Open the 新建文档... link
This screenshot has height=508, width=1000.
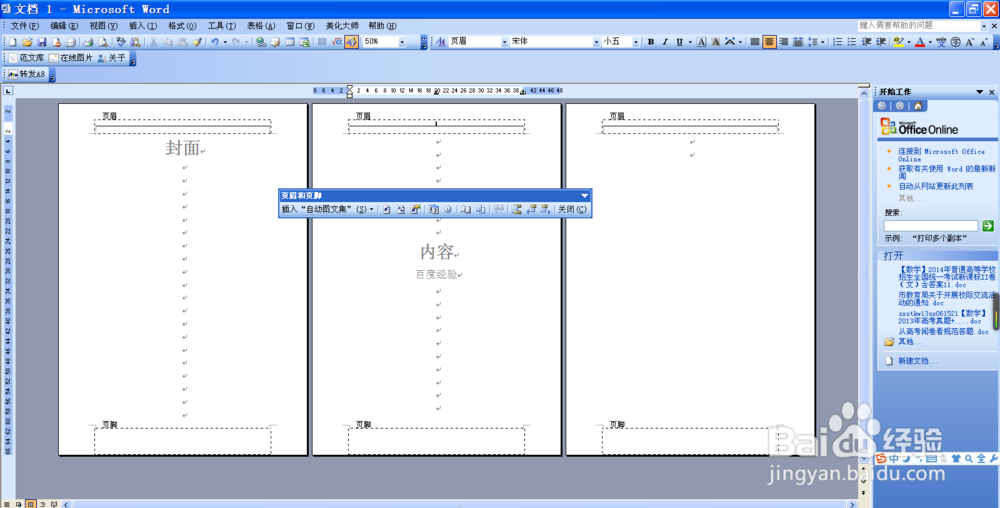(x=918, y=361)
